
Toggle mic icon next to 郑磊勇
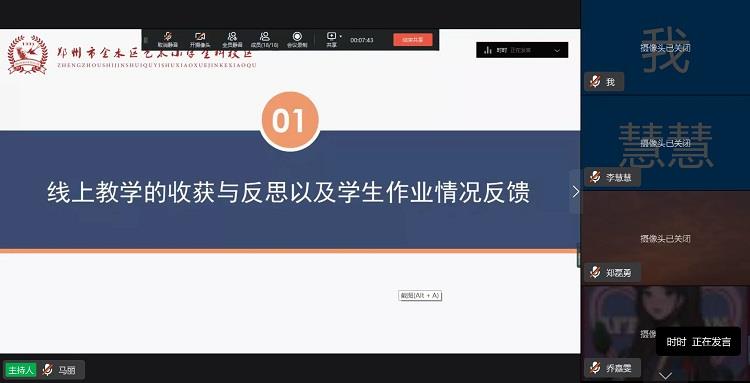[595, 273]
